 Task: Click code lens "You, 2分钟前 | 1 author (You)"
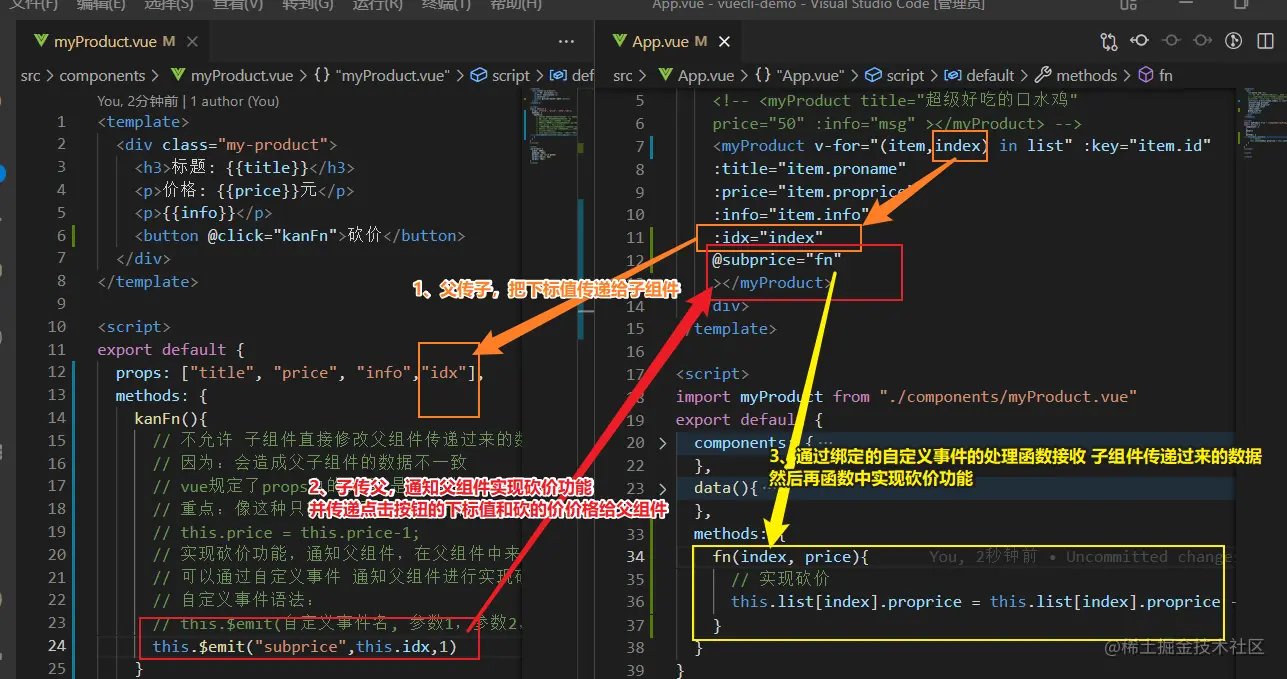188,101
